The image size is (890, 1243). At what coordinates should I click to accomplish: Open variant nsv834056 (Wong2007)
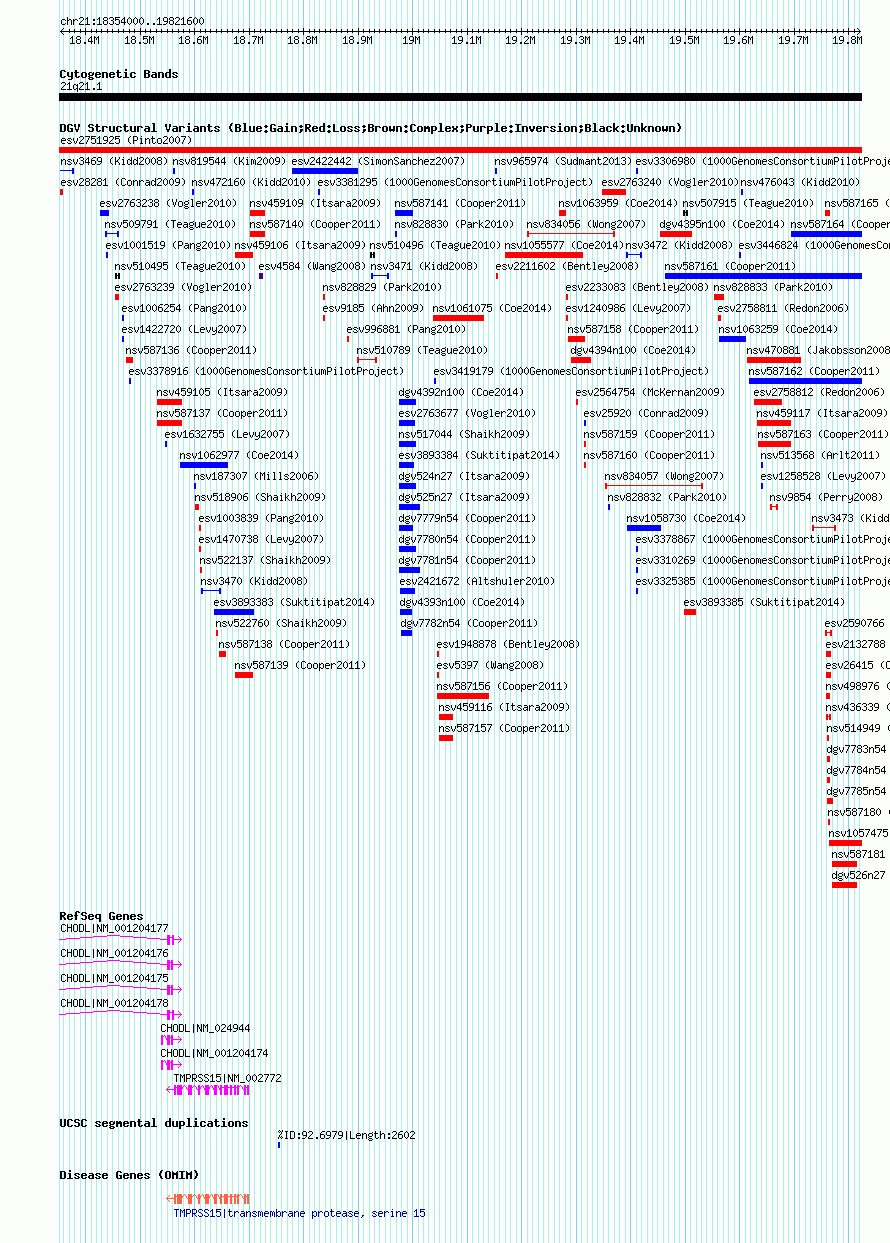587,224
